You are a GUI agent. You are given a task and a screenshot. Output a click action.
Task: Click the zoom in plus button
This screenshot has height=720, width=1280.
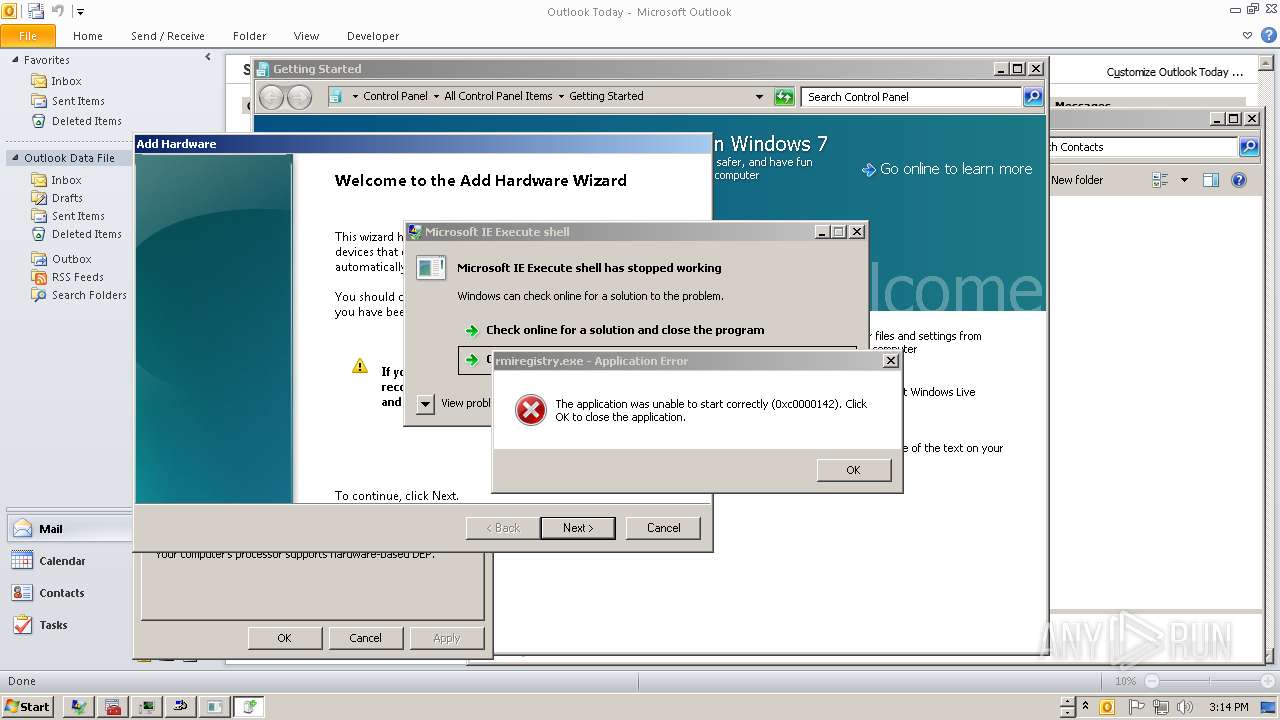click(1267, 681)
